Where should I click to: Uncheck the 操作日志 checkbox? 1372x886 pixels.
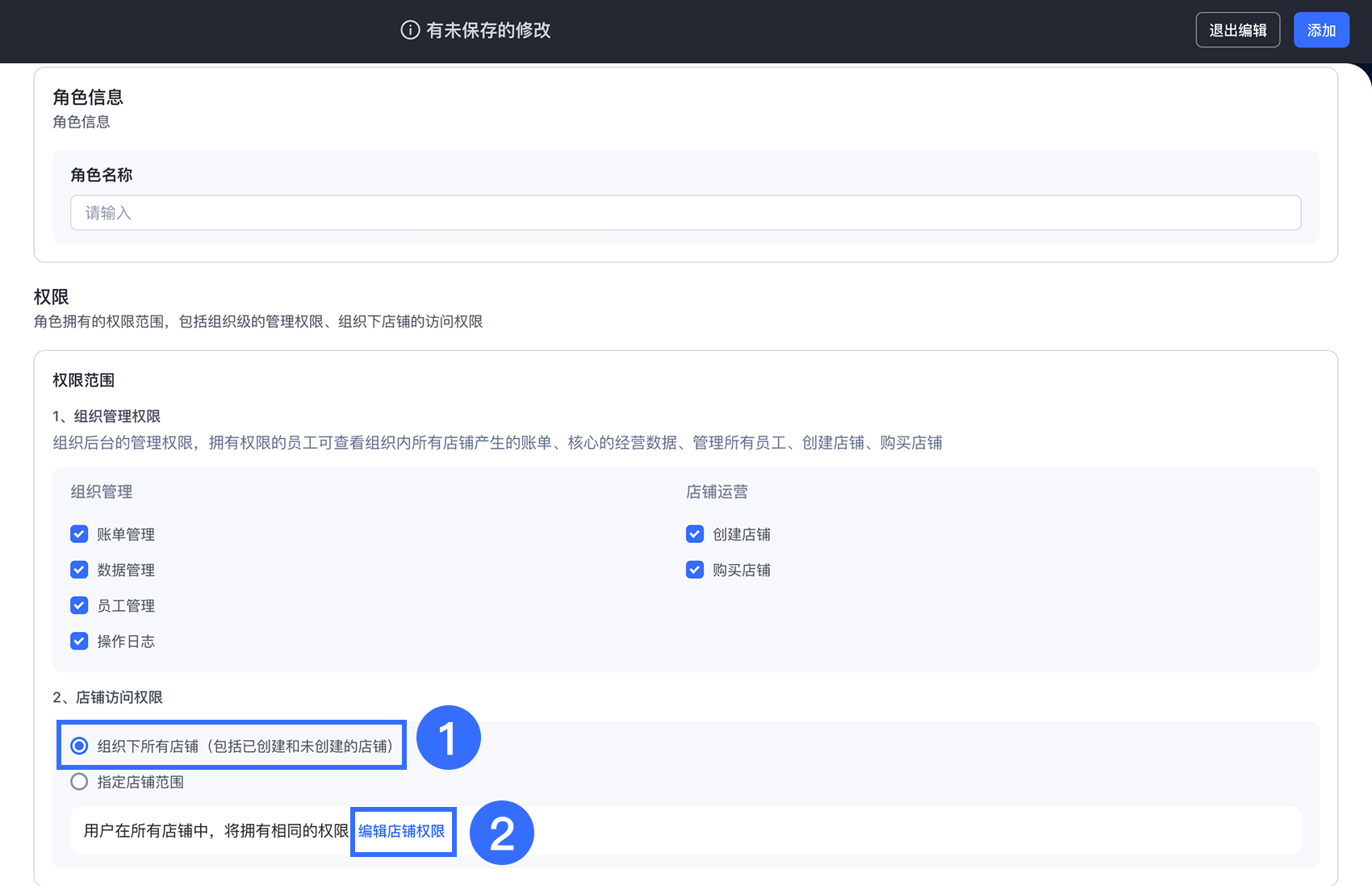[79, 642]
